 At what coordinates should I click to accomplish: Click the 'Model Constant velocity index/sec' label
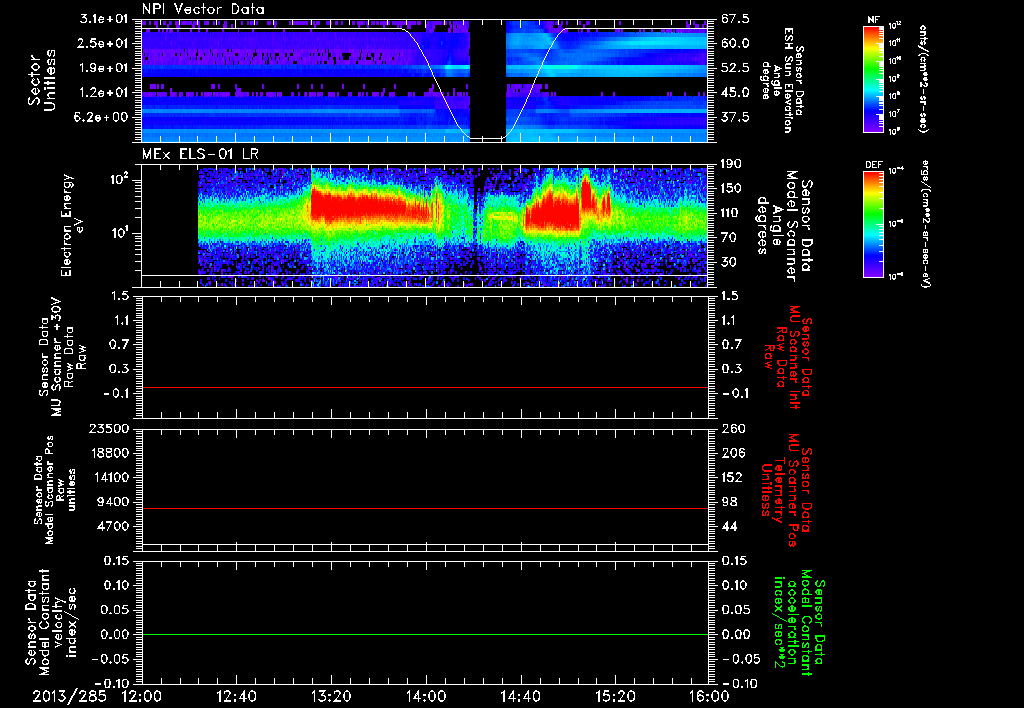50,620
